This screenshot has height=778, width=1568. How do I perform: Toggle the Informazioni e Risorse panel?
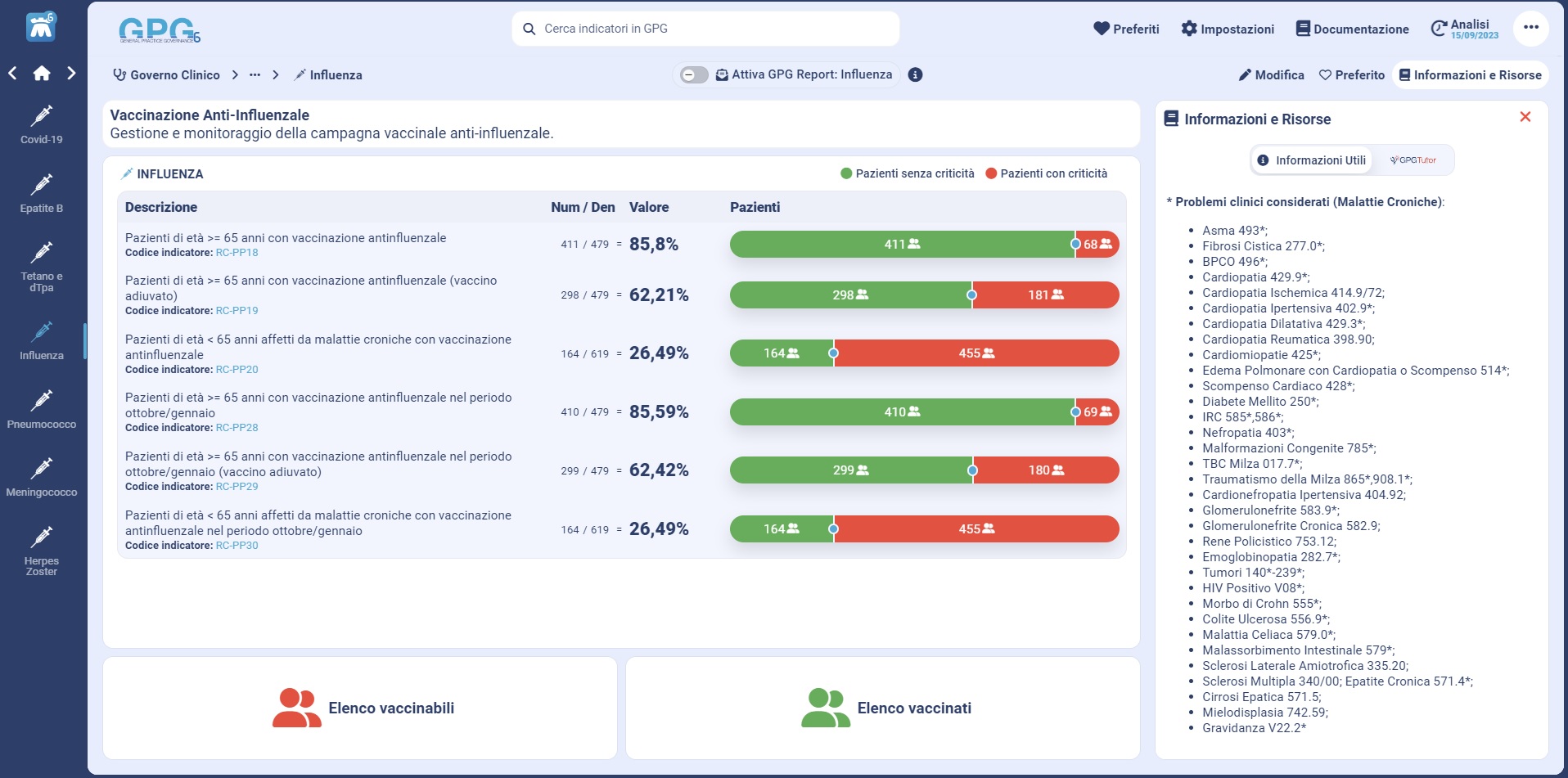point(1470,75)
